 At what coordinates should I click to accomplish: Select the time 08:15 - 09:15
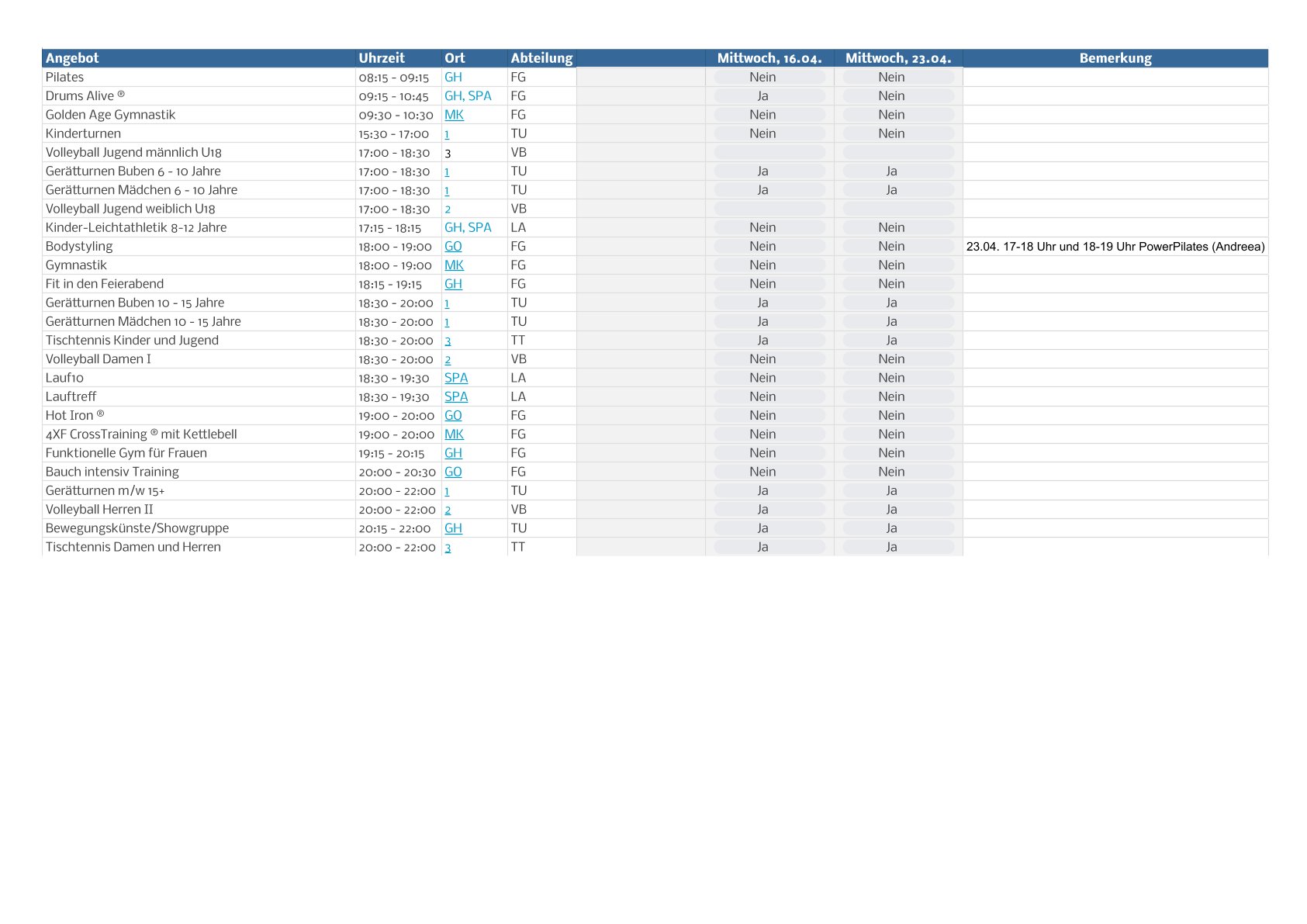[x=393, y=78]
